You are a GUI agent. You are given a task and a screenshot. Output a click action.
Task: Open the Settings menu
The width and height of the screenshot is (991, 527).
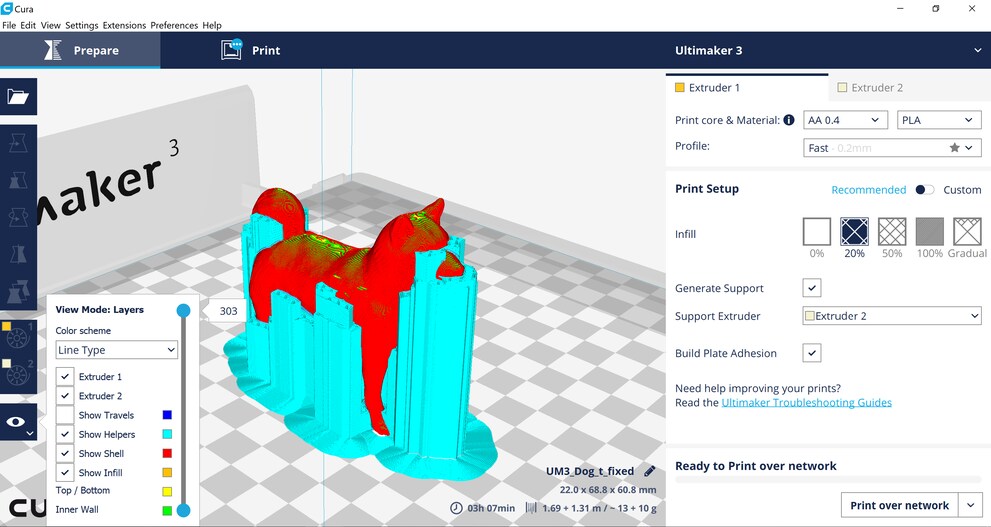(x=82, y=25)
